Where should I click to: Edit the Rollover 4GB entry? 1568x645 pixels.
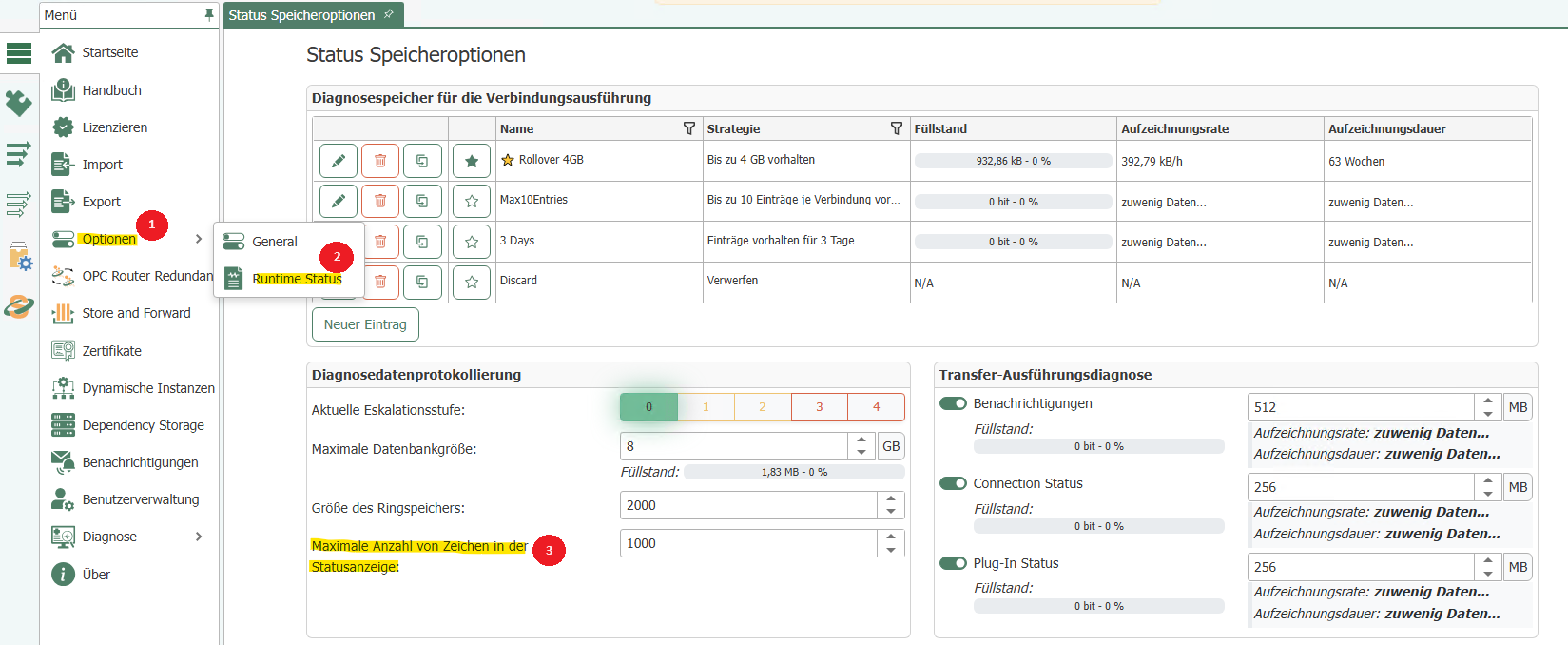point(338,161)
